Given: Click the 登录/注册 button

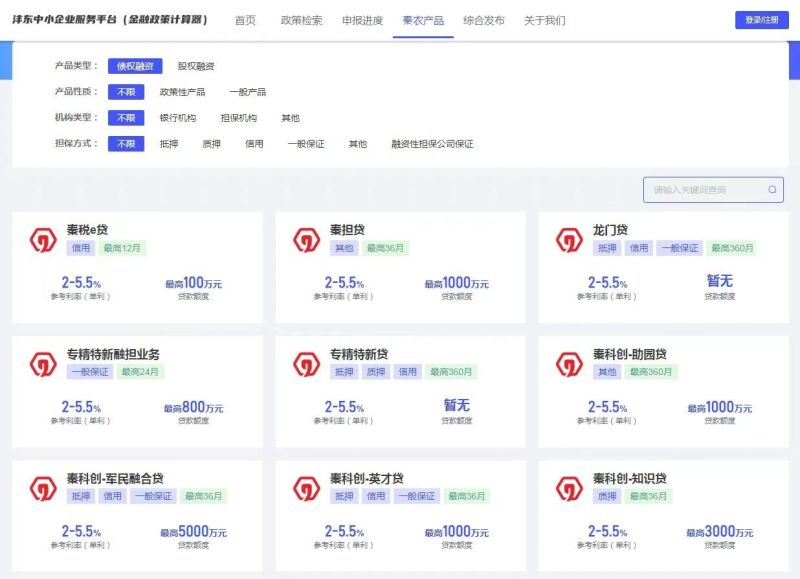Looking at the screenshot, I should [x=761, y=20].
